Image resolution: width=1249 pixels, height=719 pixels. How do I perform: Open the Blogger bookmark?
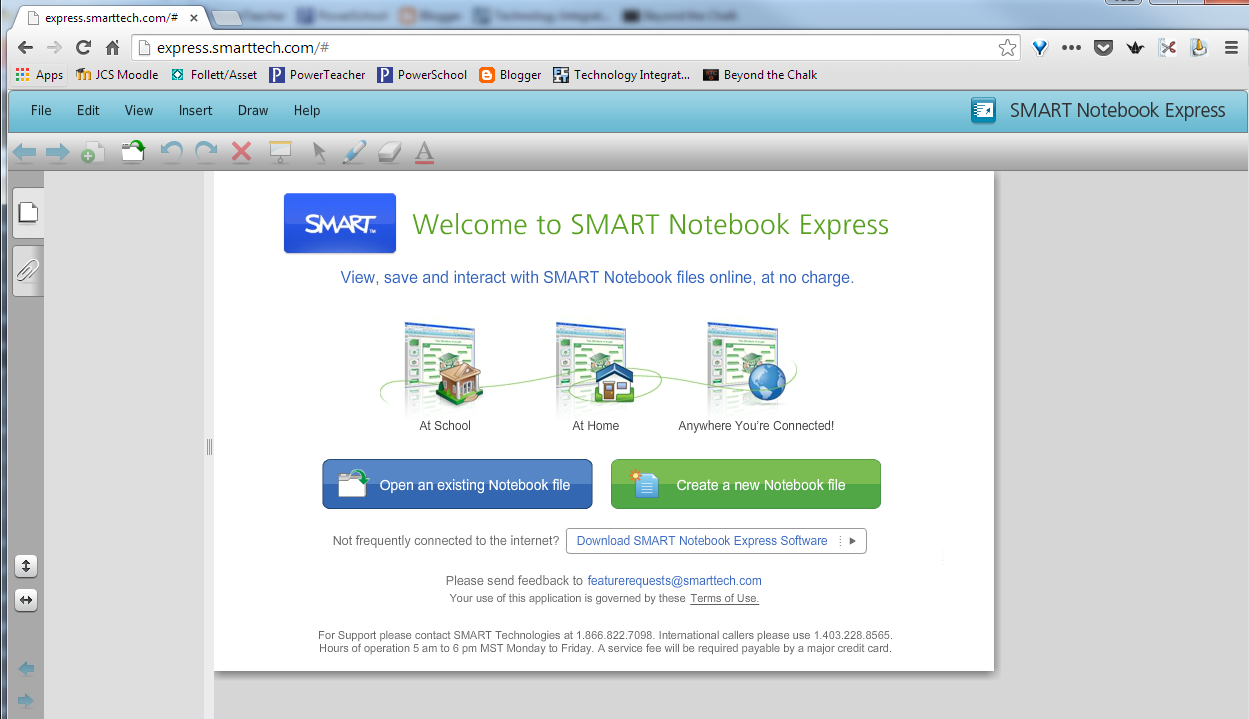tap(510, 75)
